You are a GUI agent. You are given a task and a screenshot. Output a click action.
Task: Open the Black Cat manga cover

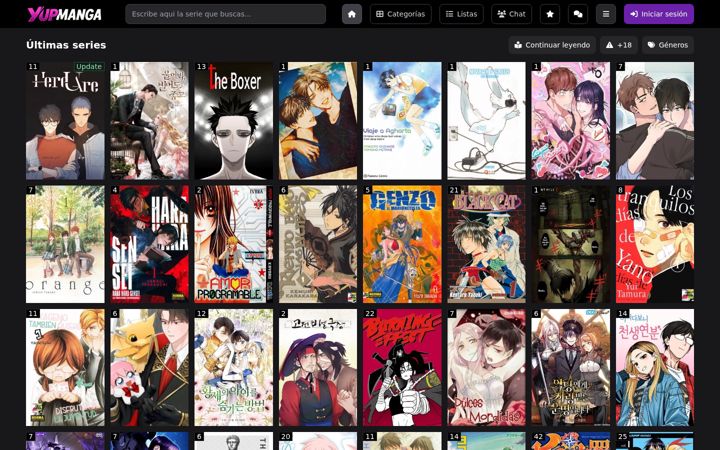pos(486,244)
